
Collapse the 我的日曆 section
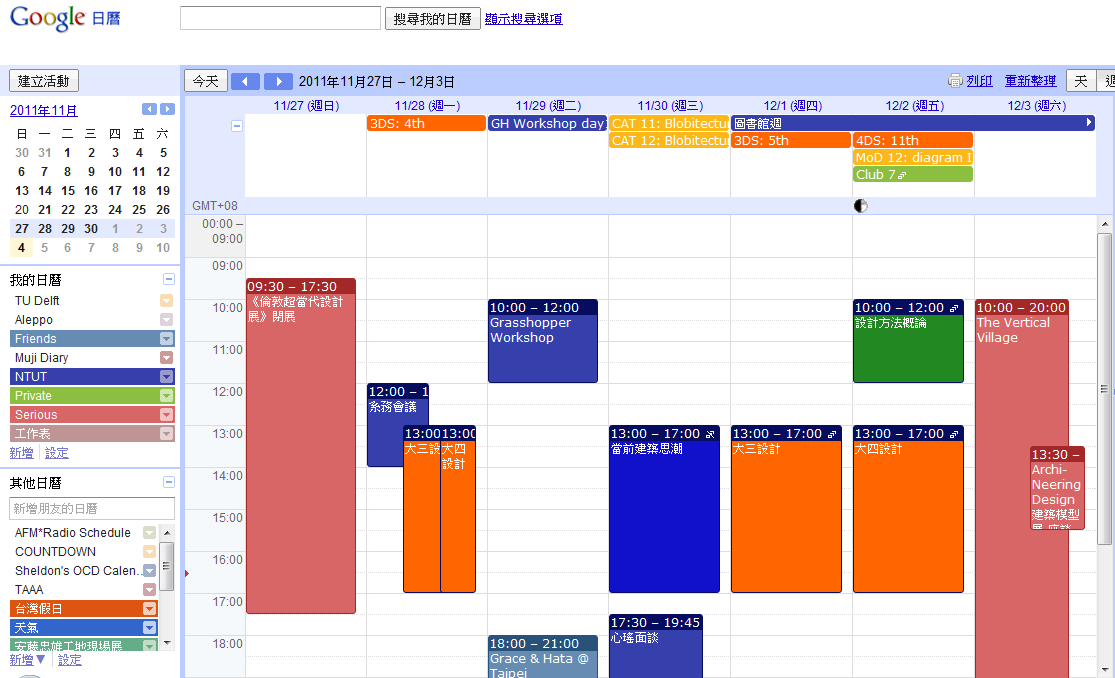tap(169, 279)
